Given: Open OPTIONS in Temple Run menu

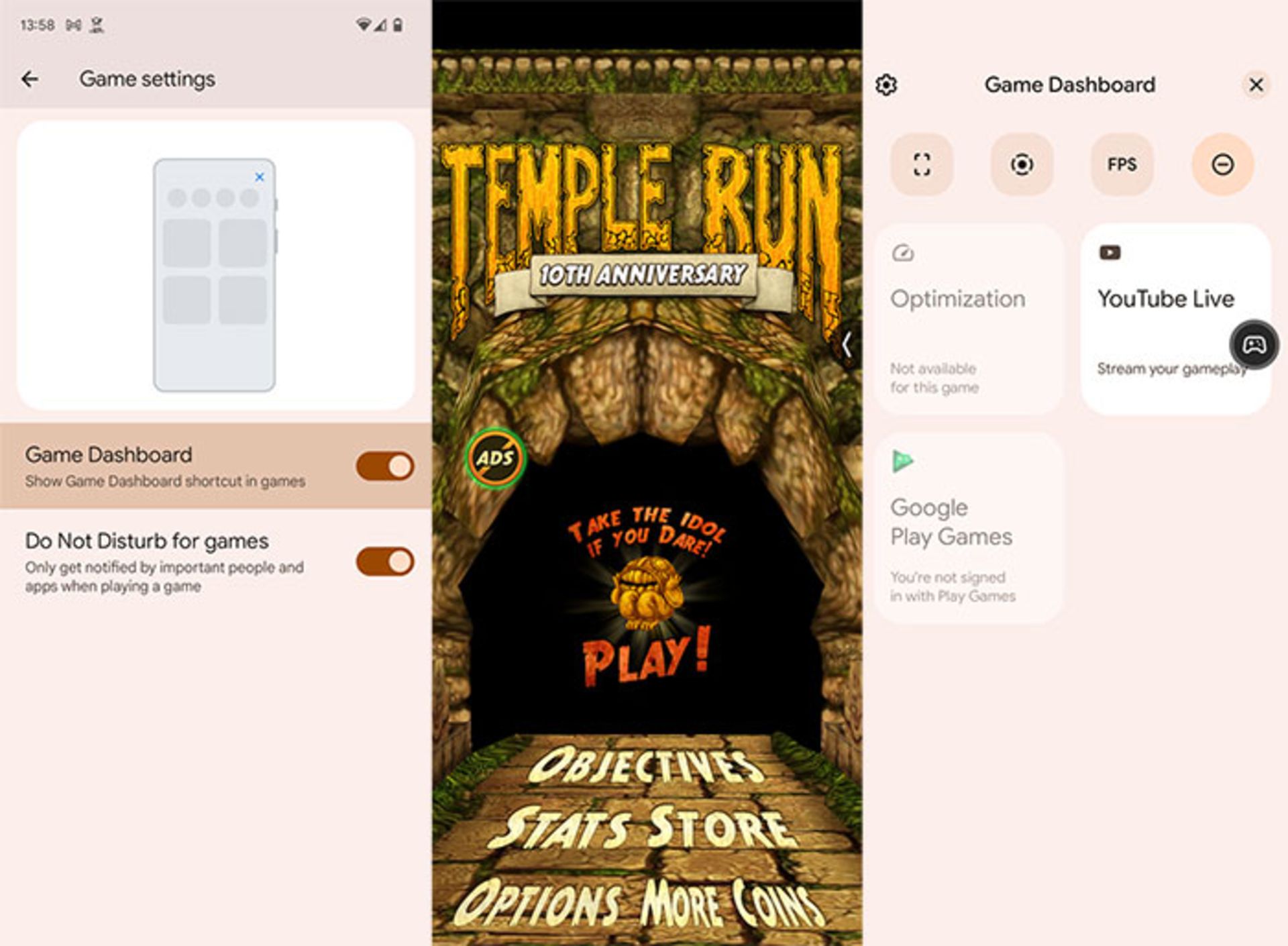Looking at the screenshot, I should 538,902.
